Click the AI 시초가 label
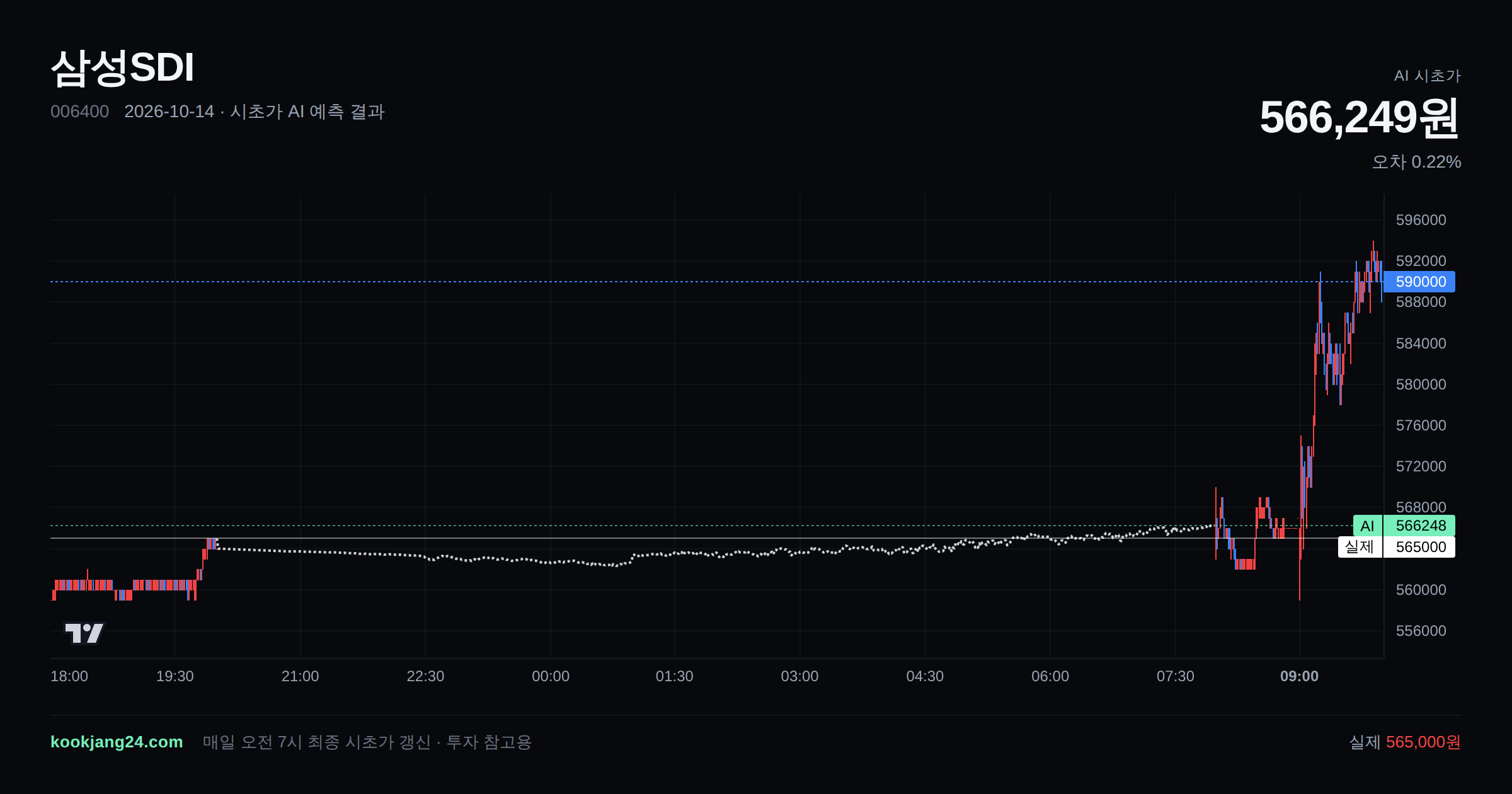Viewport: 1512px width, 794px height. point(1427,76)
